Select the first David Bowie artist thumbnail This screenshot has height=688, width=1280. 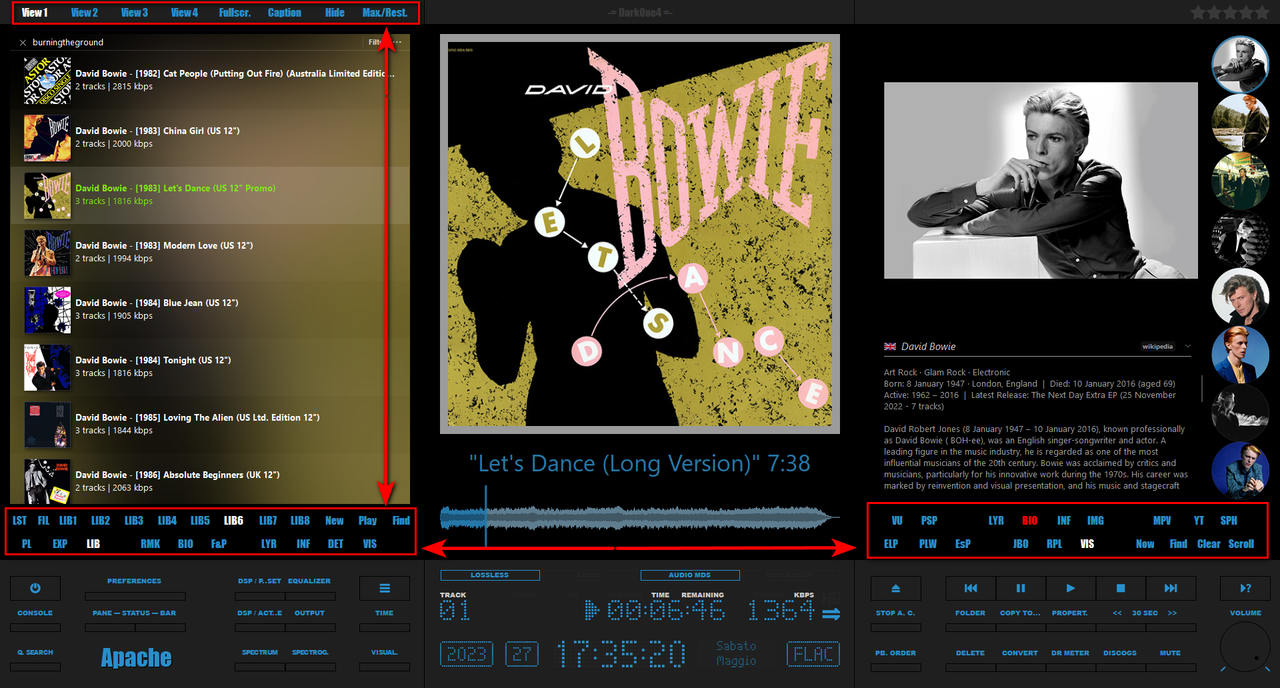pos(1240,65)
